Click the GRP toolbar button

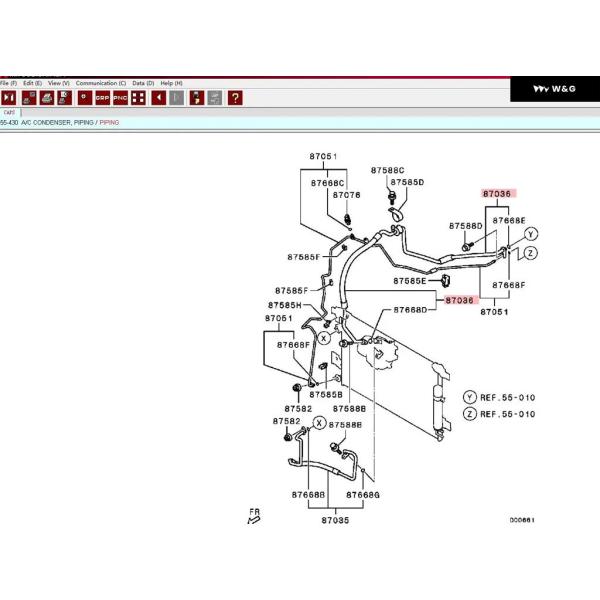pos(103,98)
